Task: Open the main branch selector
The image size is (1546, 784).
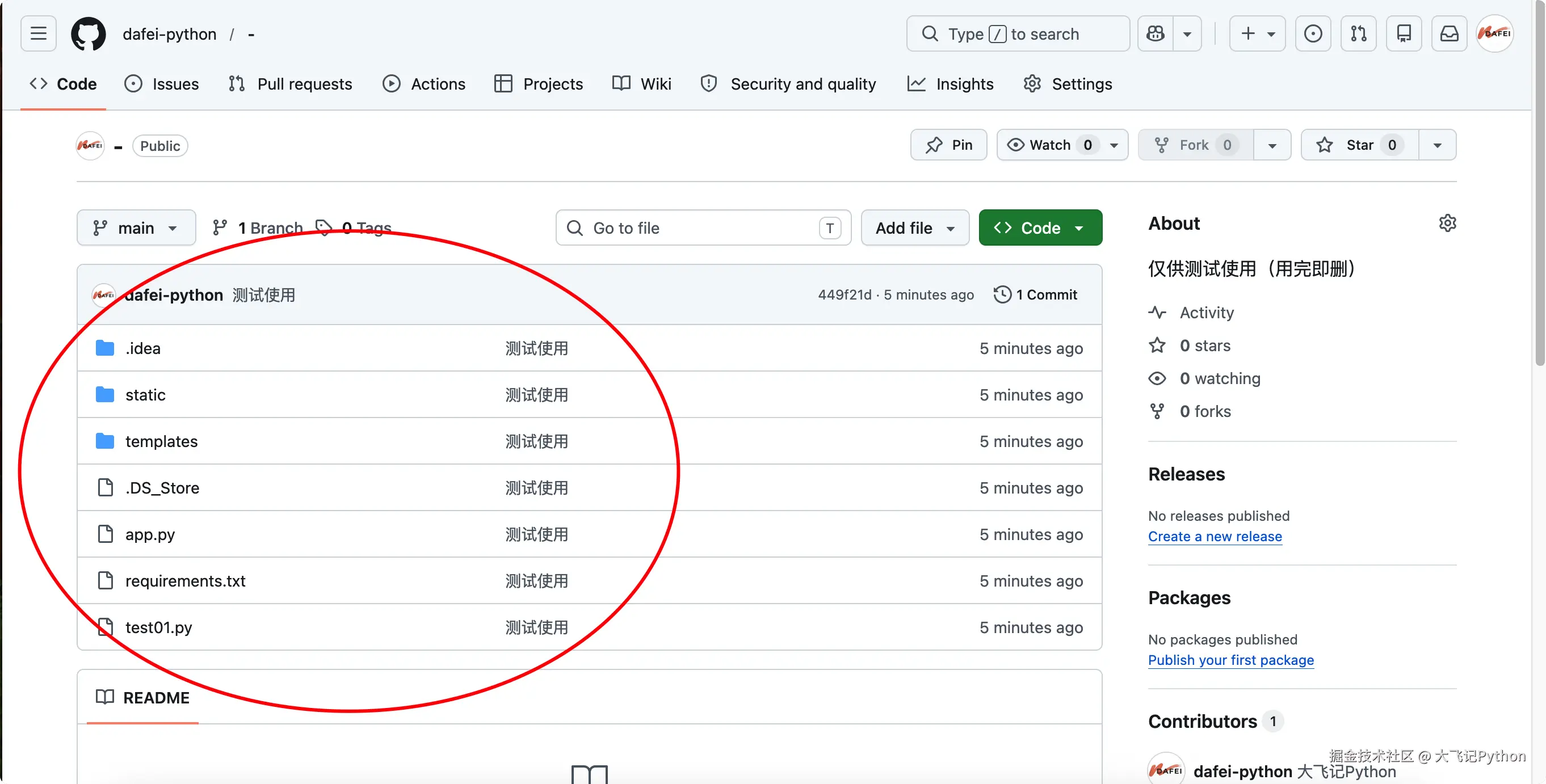Action: 136,227
